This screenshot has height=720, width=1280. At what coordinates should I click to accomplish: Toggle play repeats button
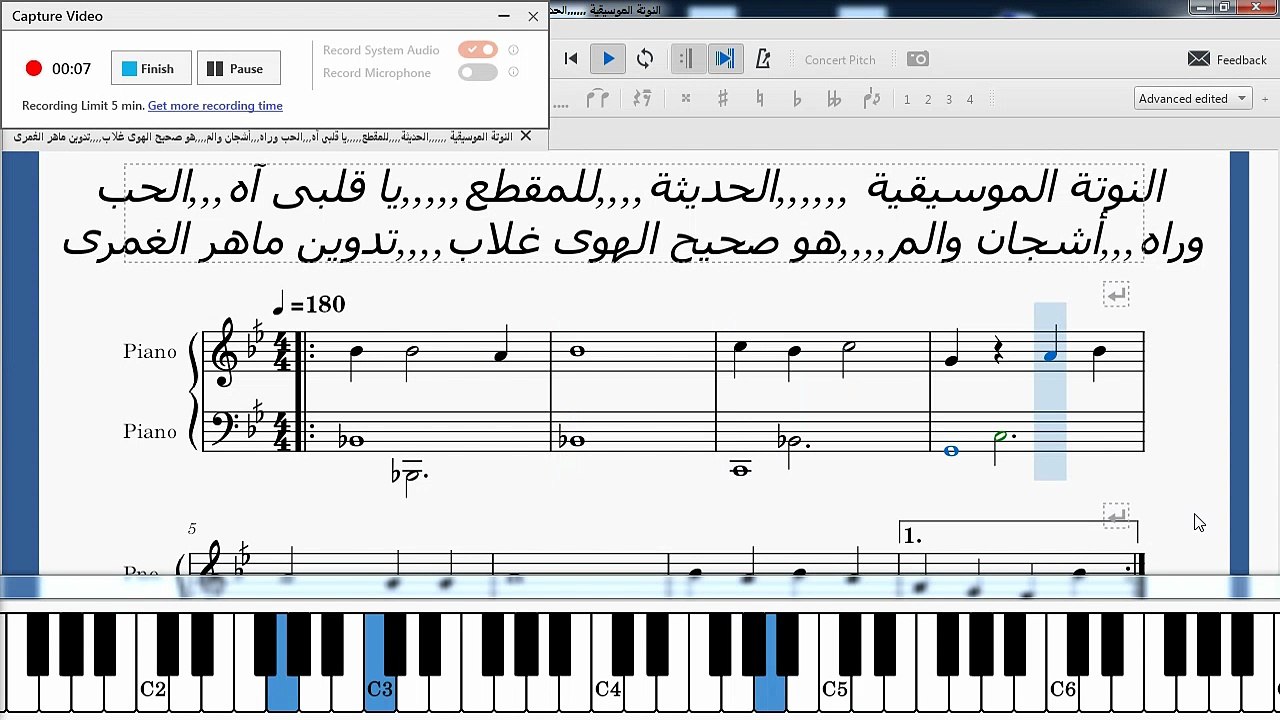click(x=686, y=59)
